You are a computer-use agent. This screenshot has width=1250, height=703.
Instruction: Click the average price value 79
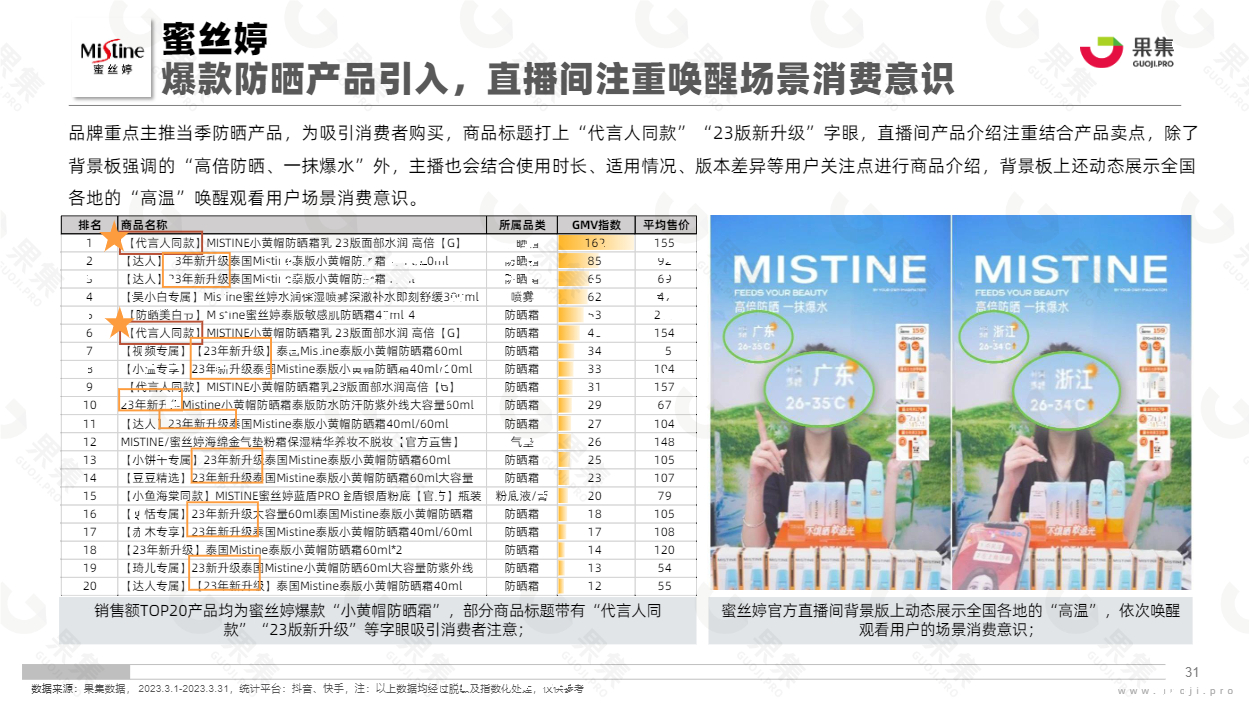point(665,495)
